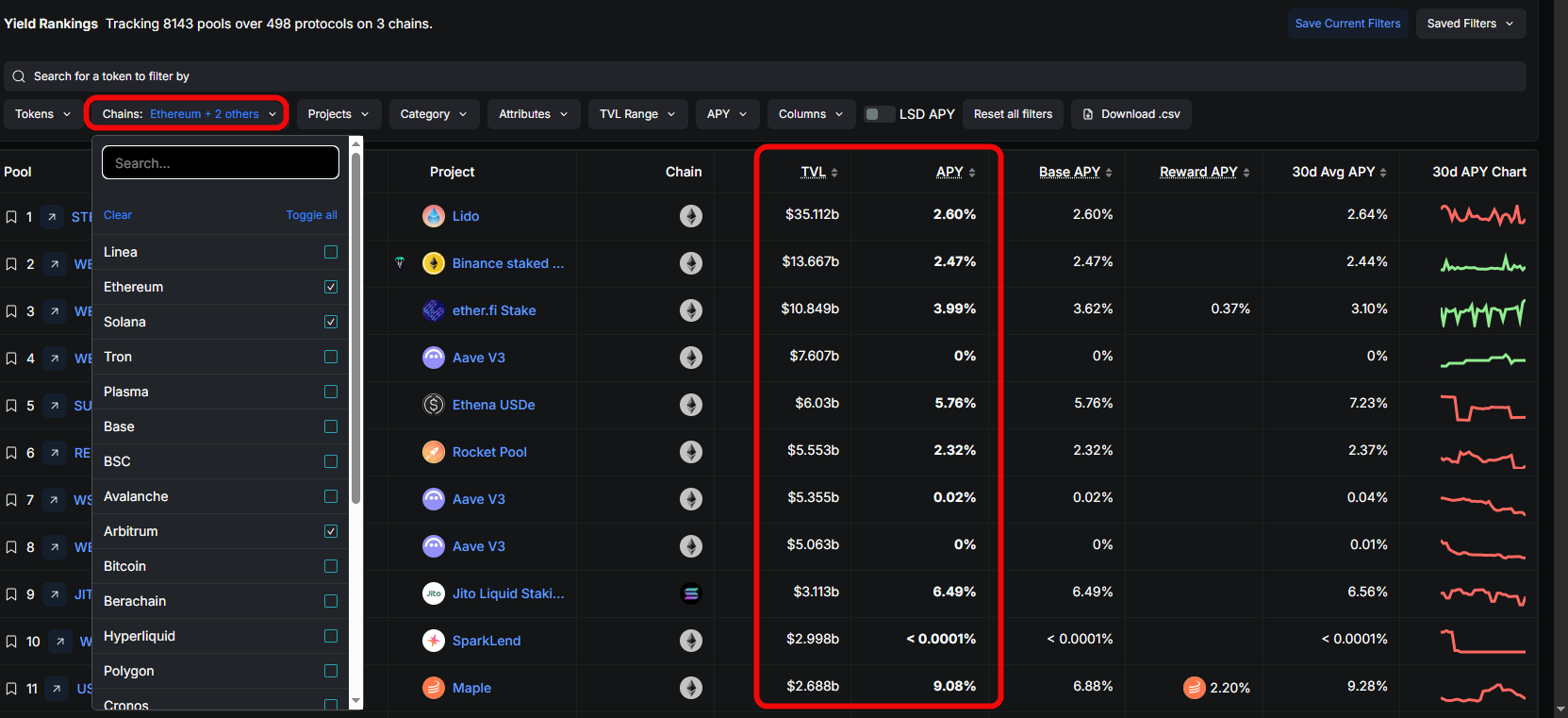Click the Ethena USDe logo icon
The height and width of the screenshot is (718, 1568).
[x=434, y=405]
